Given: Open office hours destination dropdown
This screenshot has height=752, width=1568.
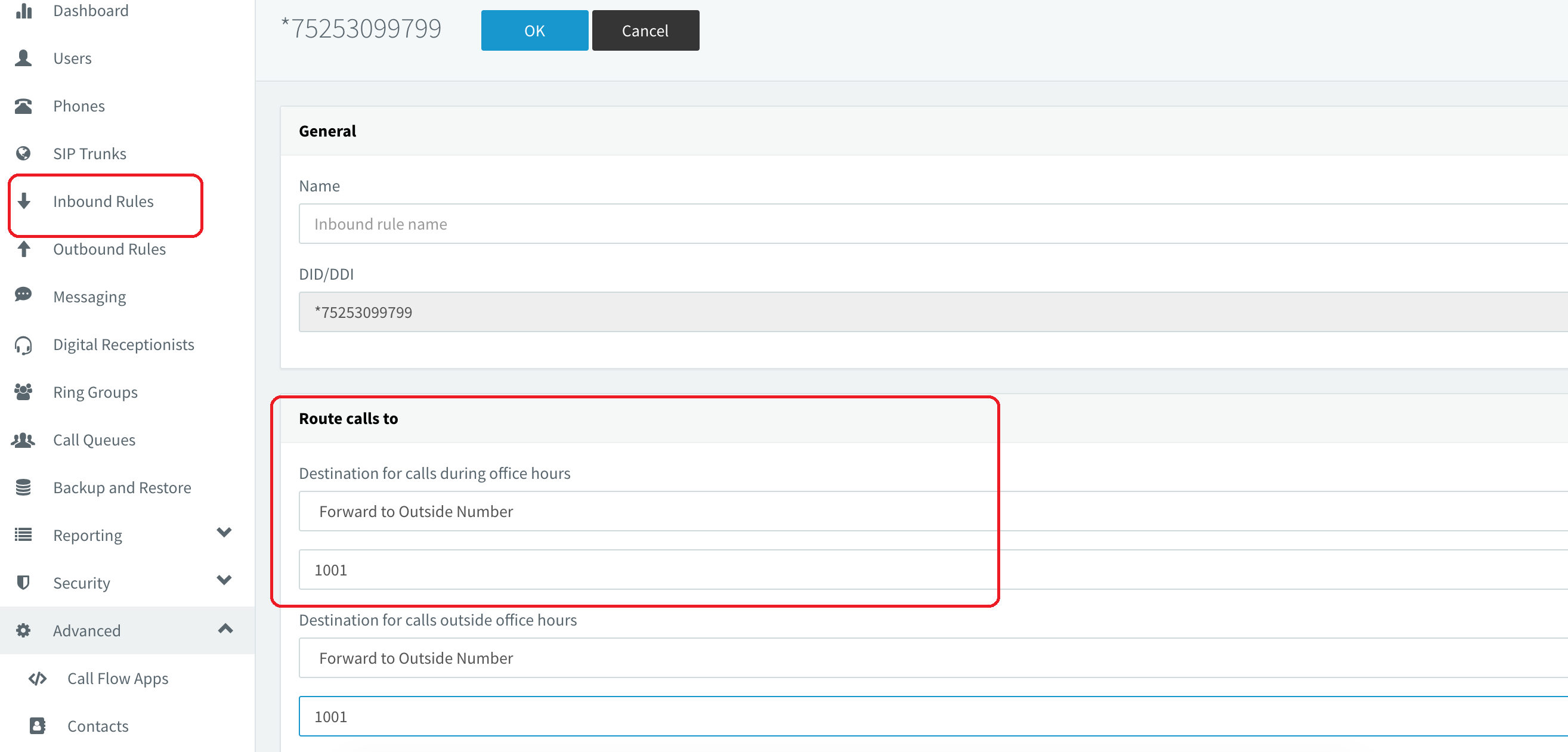Looking at the screenshot, I should pyautogui.click(x=933, y=511).
